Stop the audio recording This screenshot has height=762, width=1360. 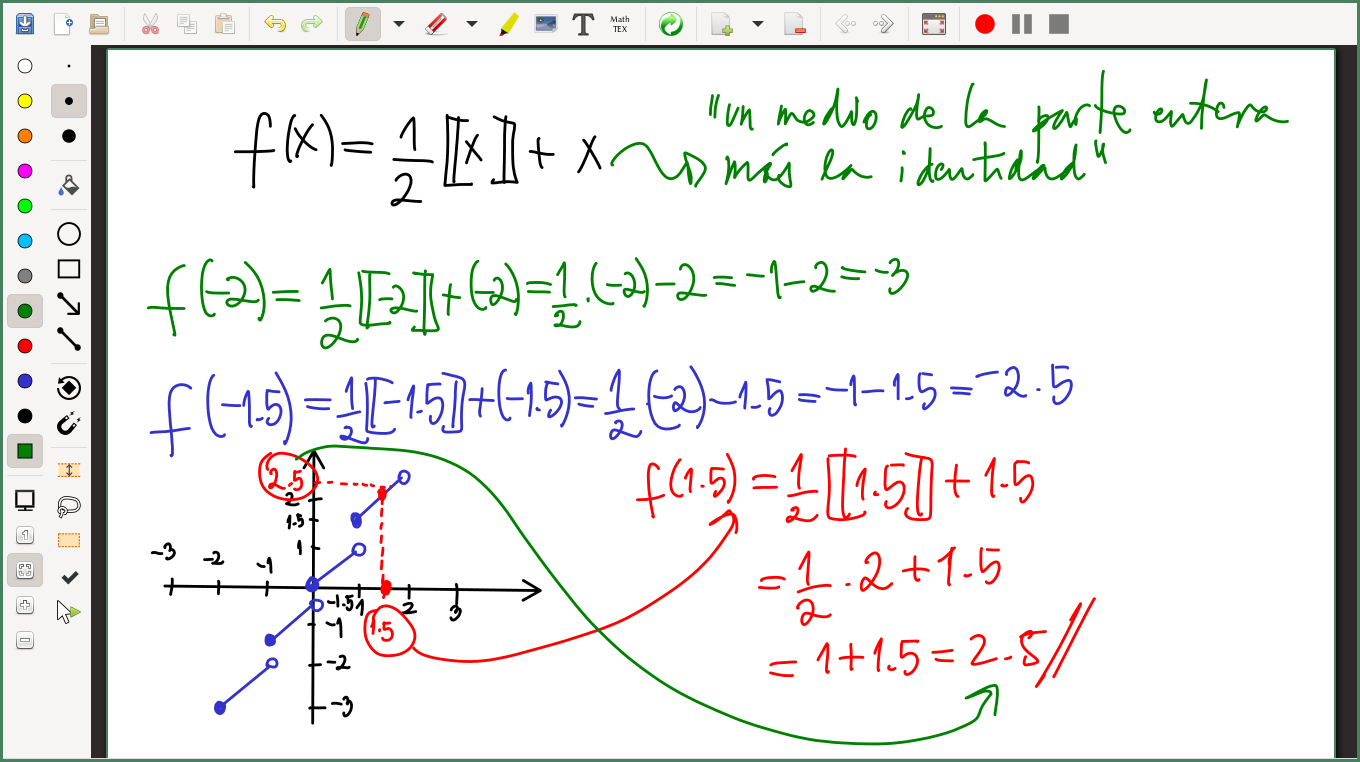(1059, 24)
